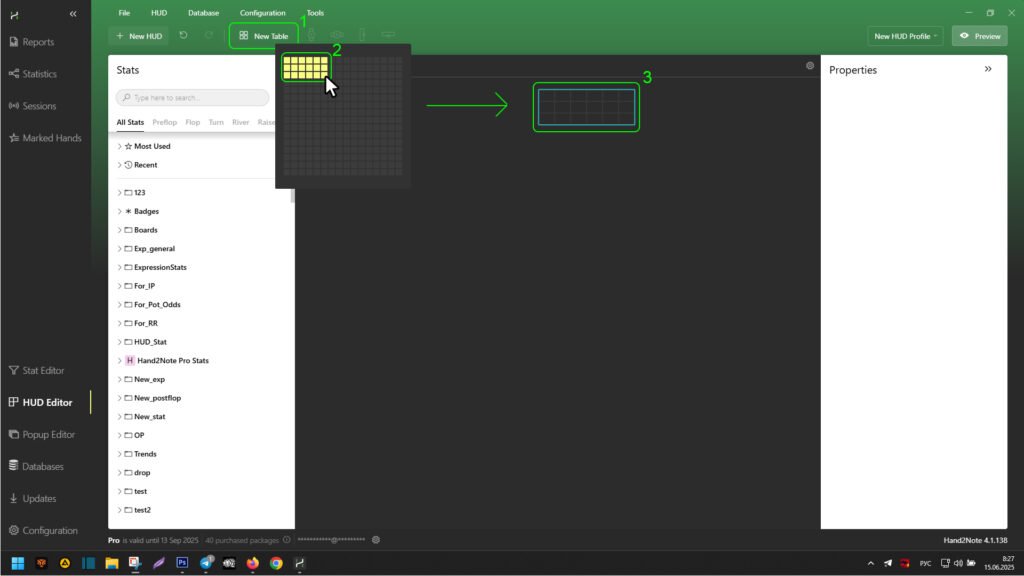The width and height of the screenshot is (1024, 576).
Task: Click the Preview button
Action: click(979, 36)
